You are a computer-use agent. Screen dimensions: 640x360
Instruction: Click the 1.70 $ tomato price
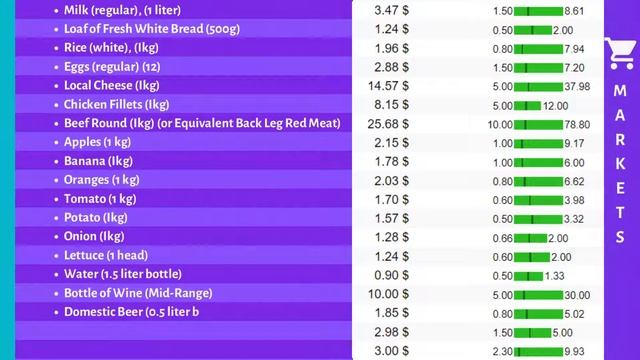pyautogui.click(x=391, y=200)
